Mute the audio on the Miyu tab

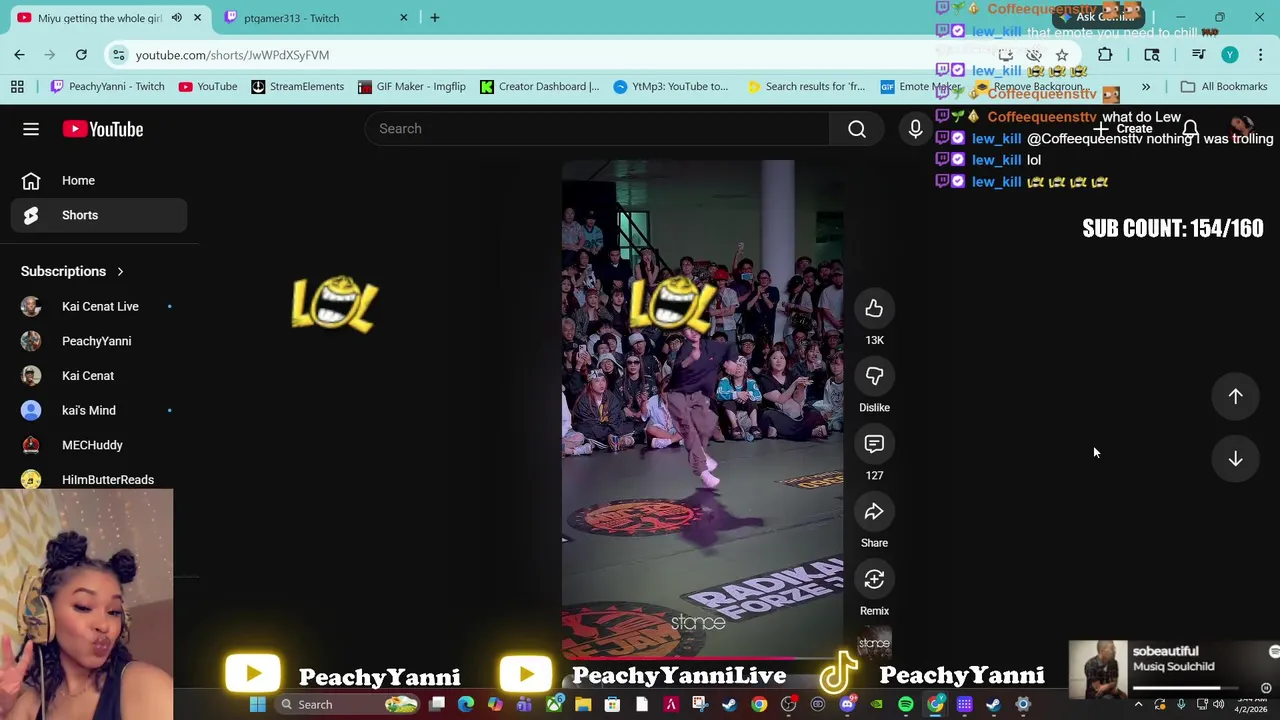point(177,18)
